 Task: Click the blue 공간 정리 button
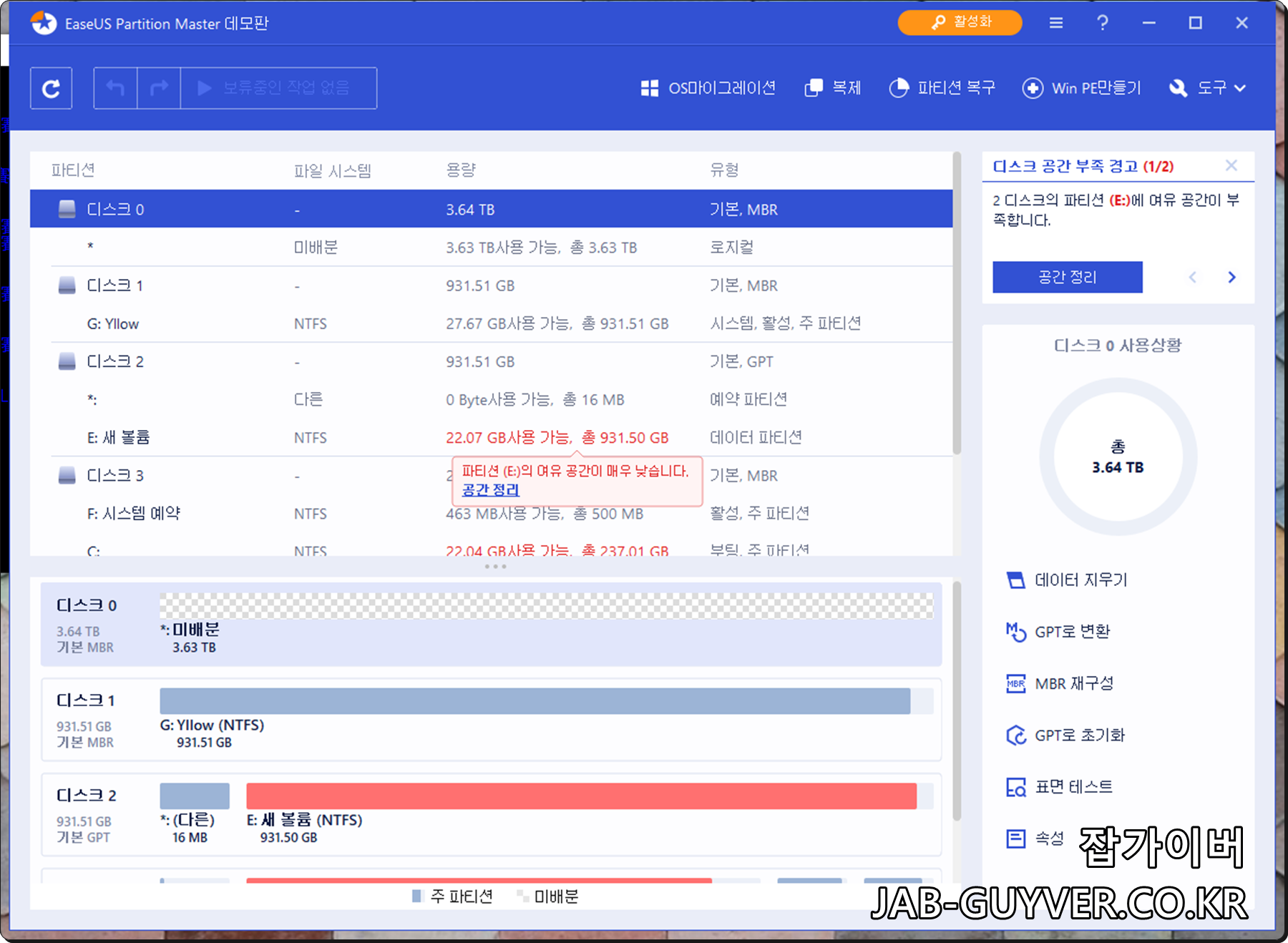(x=1068, y=277)
